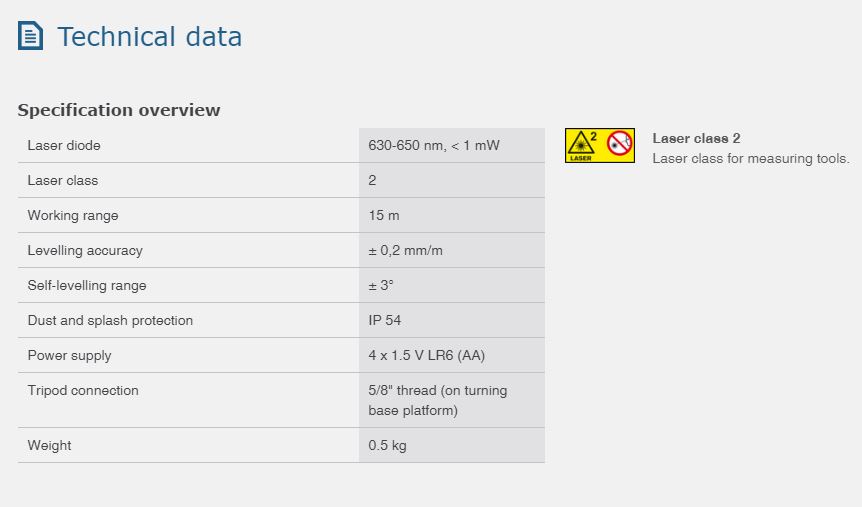Click the bold Laser class 2 label
The height and width of the screenshot is (507, 862).
tap(696, 139)
